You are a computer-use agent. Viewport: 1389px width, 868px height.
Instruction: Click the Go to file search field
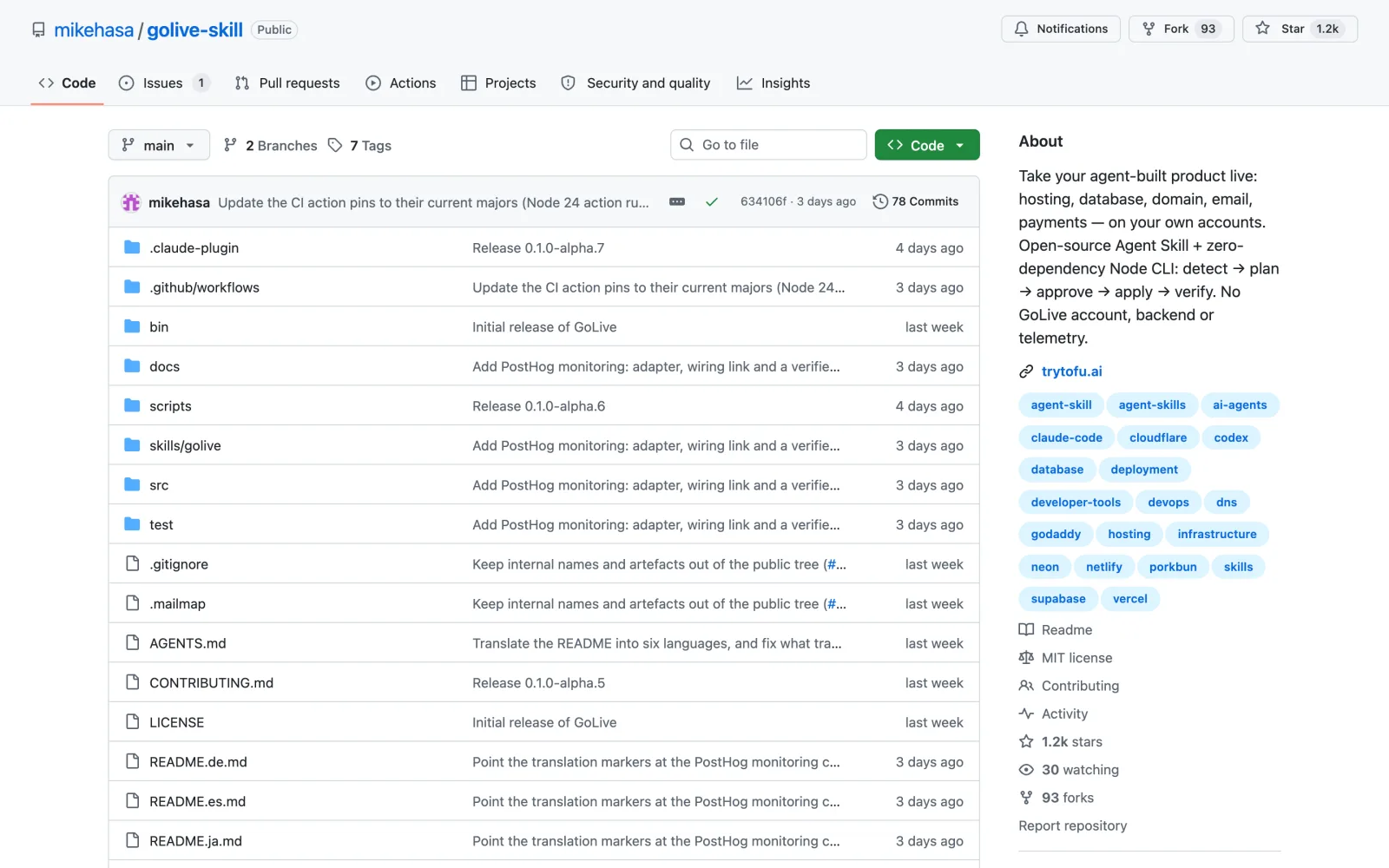click(768, 145)
